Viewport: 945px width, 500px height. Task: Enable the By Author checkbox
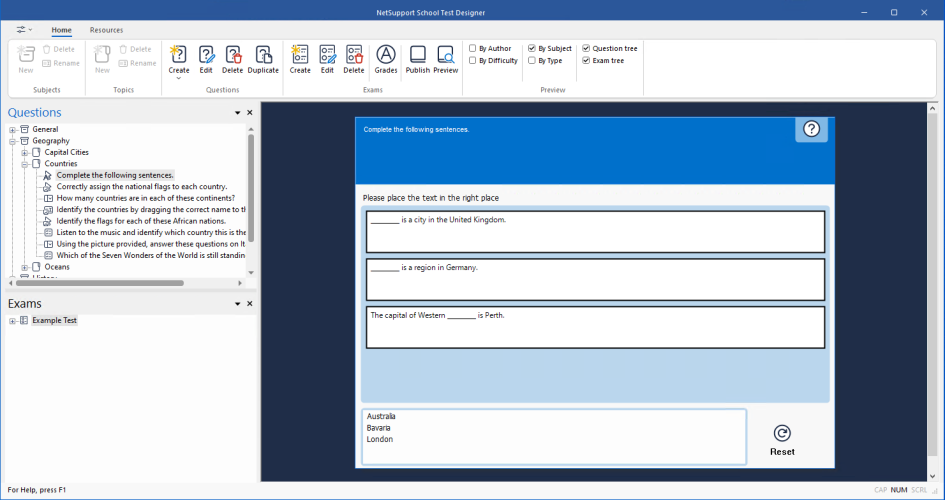[473, 48]
